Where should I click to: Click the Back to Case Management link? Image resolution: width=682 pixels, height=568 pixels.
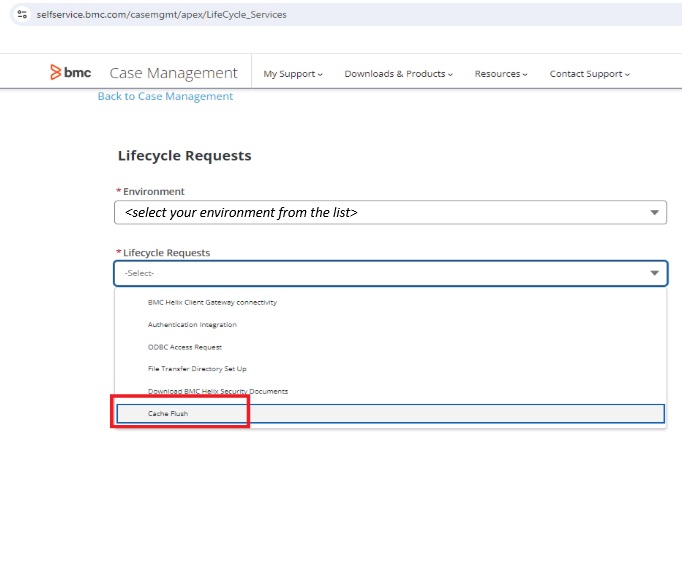(165, 96)
